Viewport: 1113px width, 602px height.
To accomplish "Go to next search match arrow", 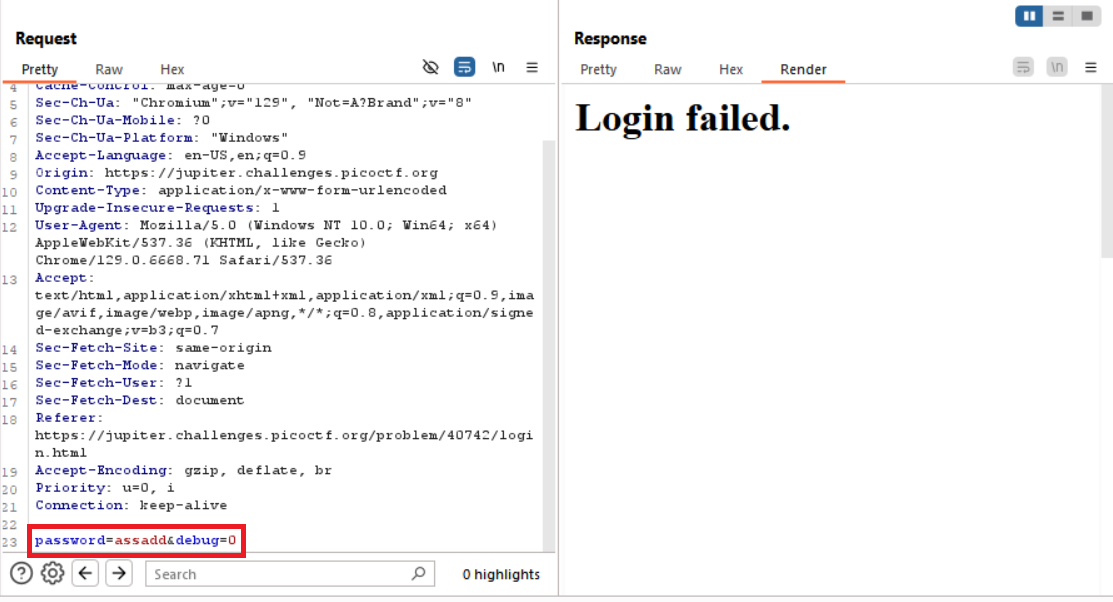I will (x=119, y=573).
